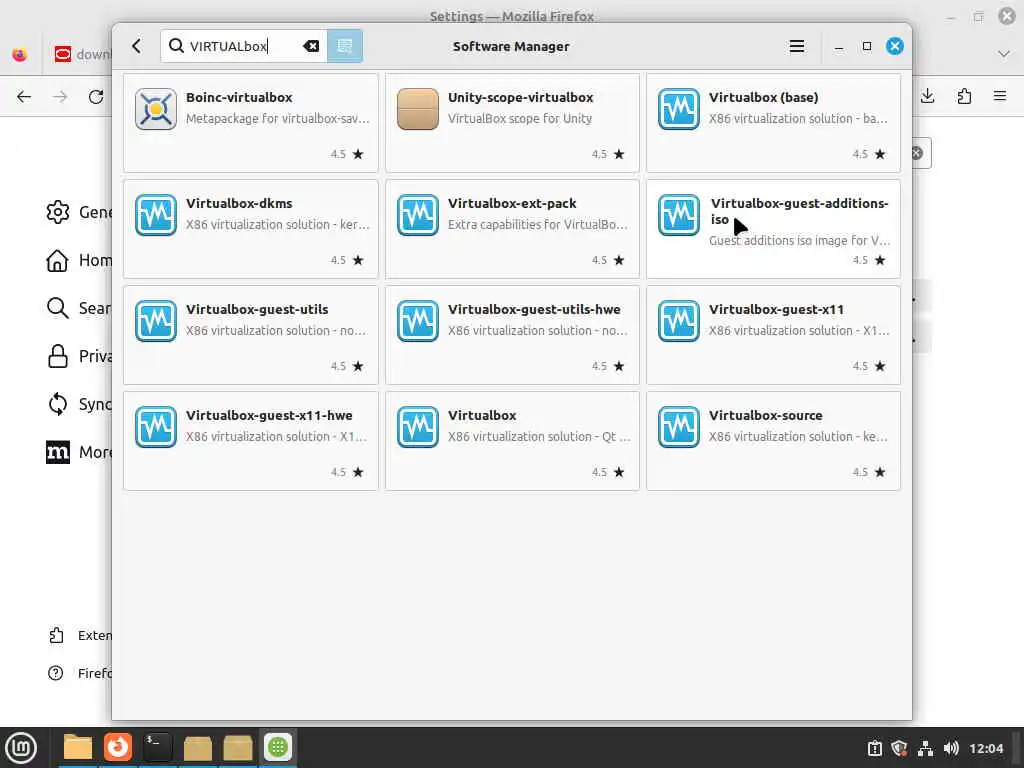The image size is (1024, 768).
Task: Select the Virtualbox-guest-x11 title
Action: point(776,309)
